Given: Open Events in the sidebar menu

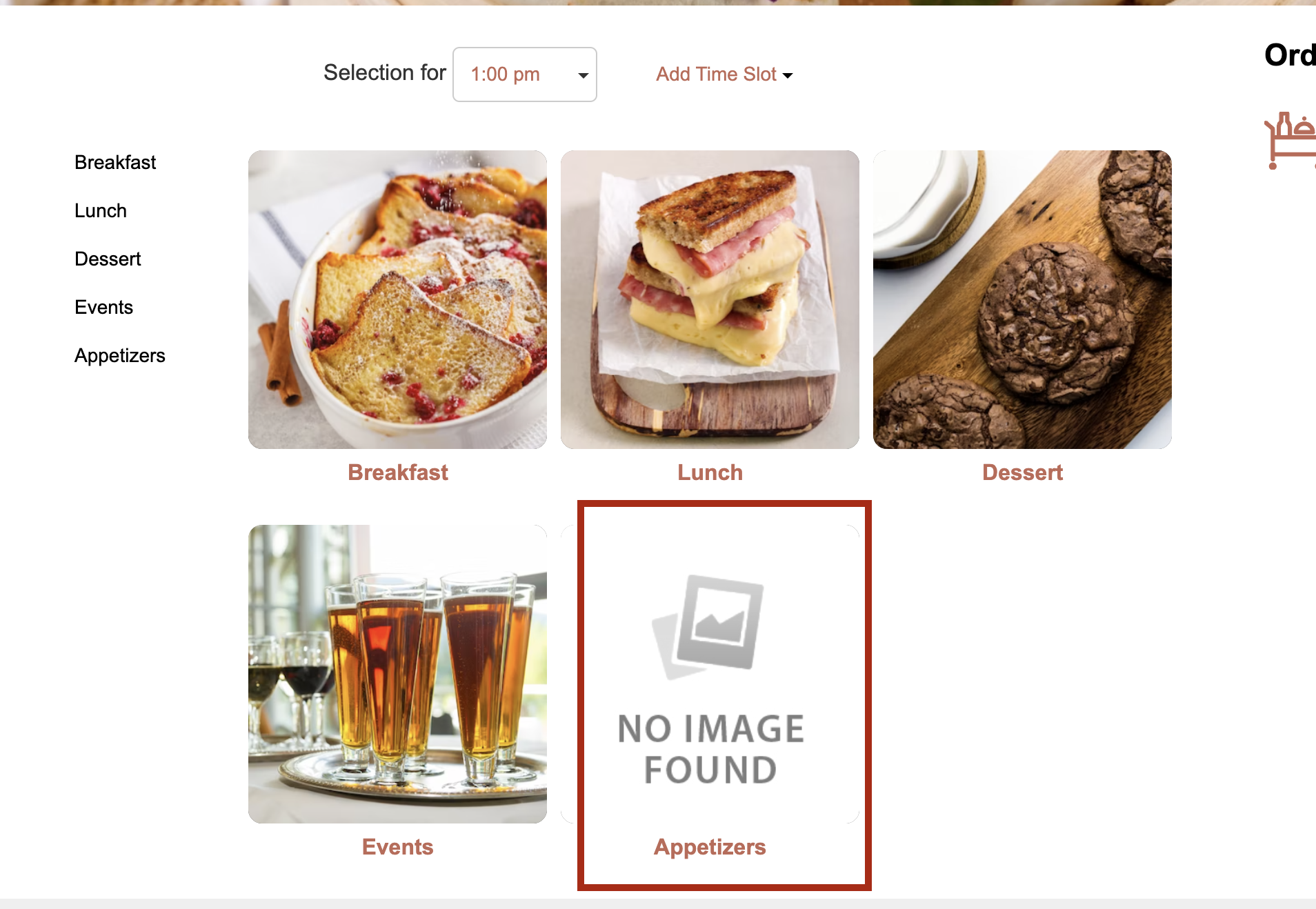Looking at the screenshot, I should [103, 308].
